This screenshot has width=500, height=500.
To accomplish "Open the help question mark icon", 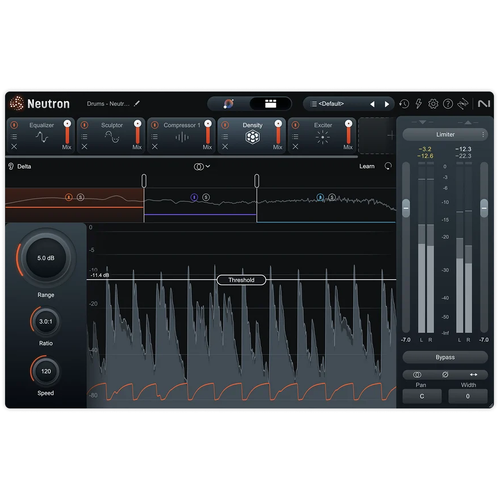I will click(448, 104).
